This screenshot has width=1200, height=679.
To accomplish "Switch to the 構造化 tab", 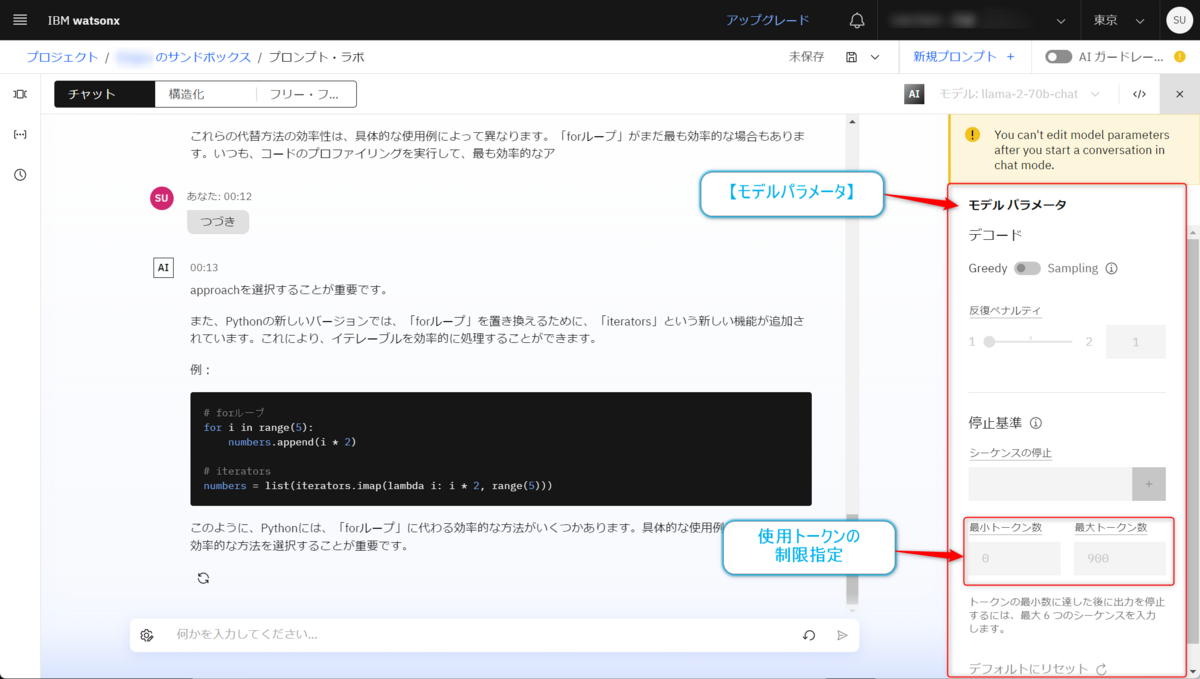I will point(205,94).
